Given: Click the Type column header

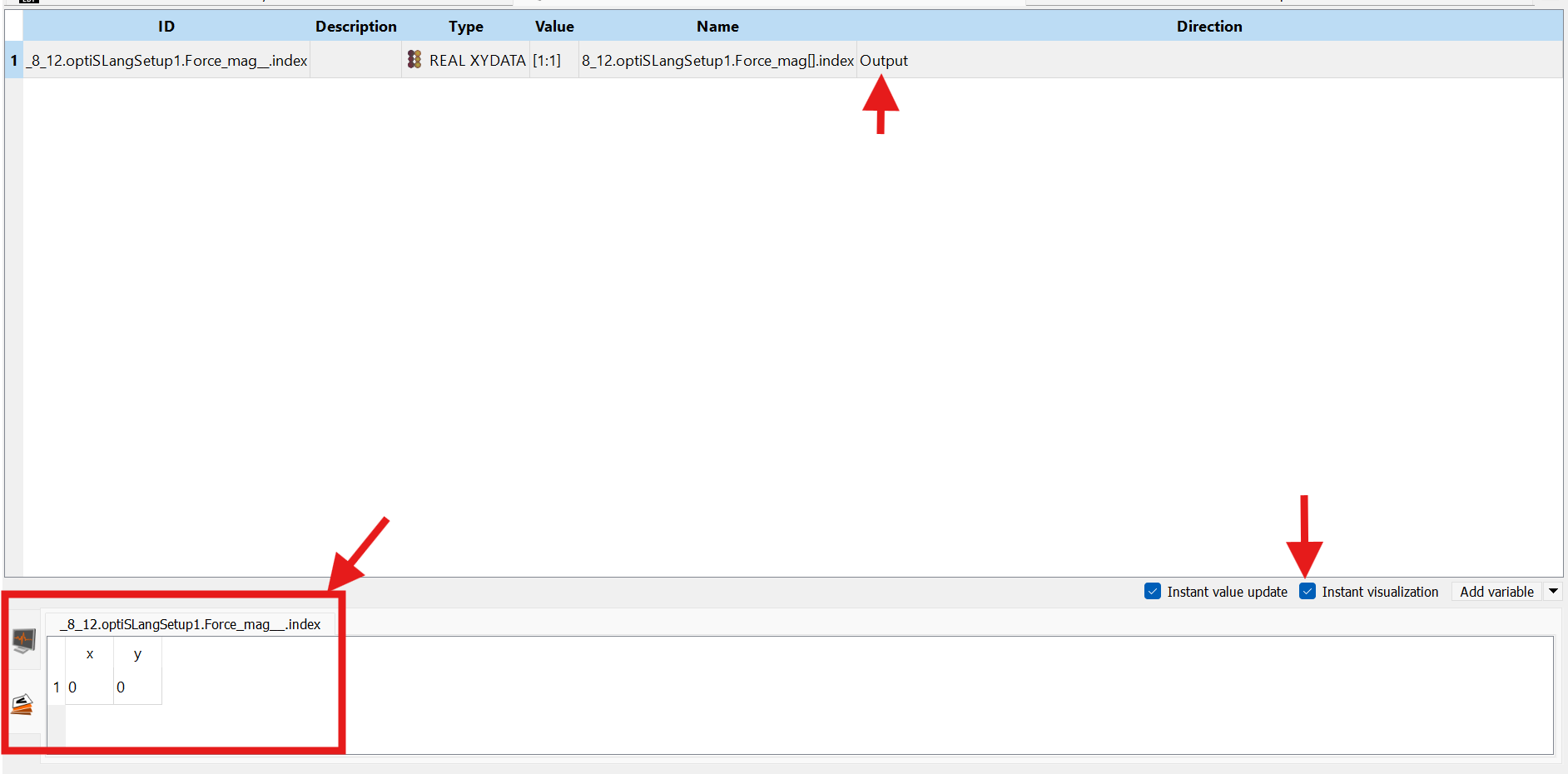Looking at the screenshot, I should point(466,27).
